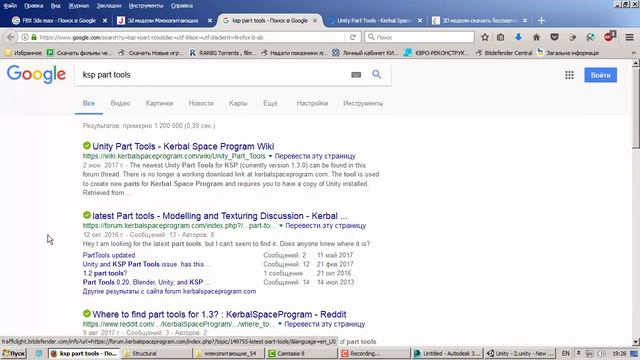Switch to 'FBX 3ds max' Google tab
The height and width of the screenshot is (360, 640).
point(59,20)
